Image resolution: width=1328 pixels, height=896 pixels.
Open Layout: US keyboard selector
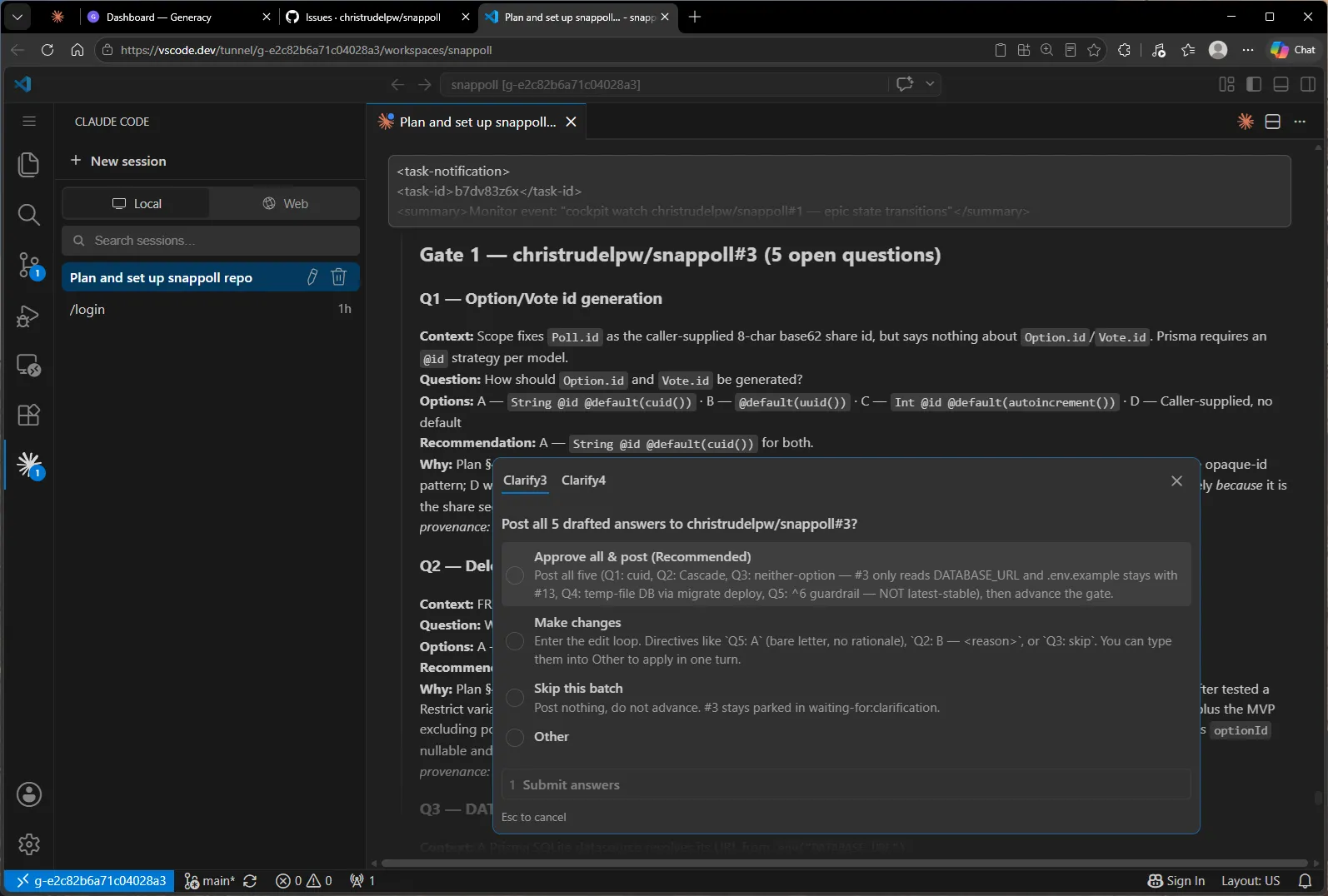click(x=1250, y=880)
